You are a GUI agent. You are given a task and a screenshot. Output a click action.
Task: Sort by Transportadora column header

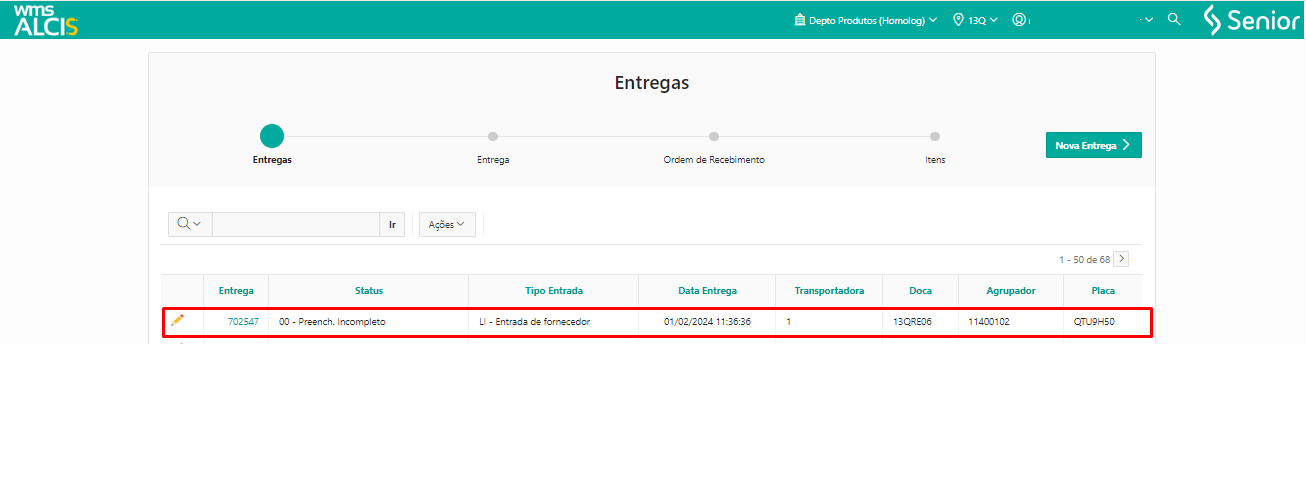pyautogui.click(x=829, y=291)
